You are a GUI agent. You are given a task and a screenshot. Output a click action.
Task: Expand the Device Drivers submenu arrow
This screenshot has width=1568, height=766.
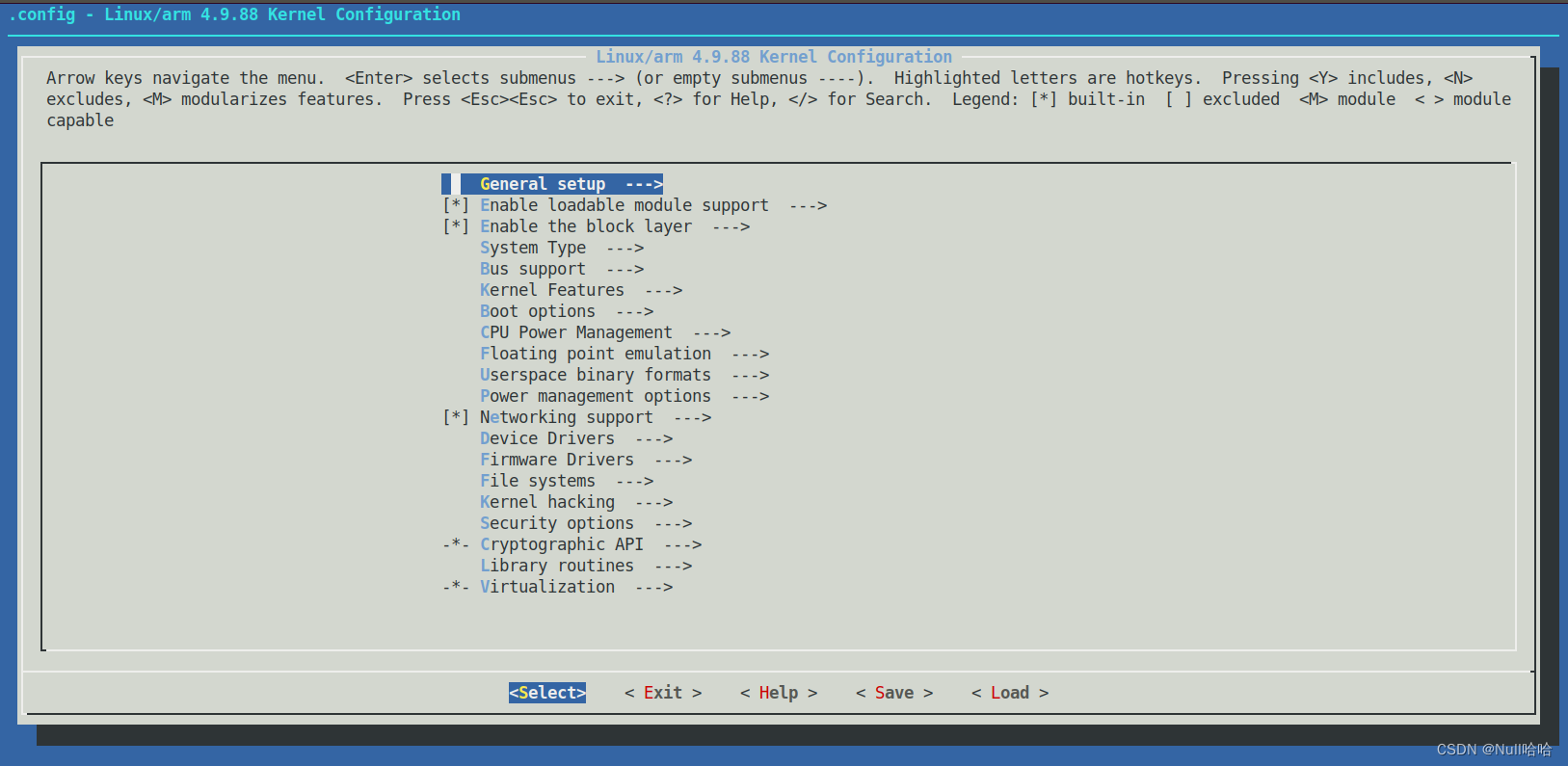[653, 438]
